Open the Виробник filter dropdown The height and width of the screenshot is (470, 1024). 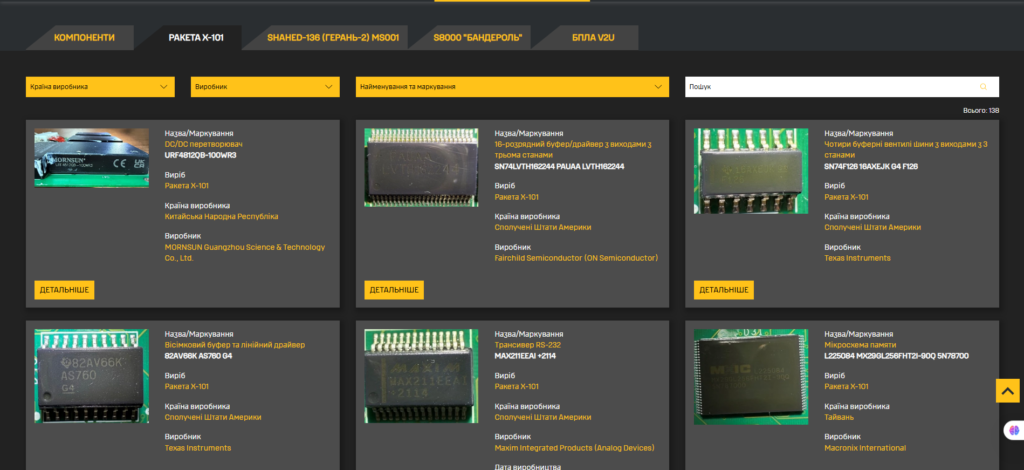pos(265,87)
